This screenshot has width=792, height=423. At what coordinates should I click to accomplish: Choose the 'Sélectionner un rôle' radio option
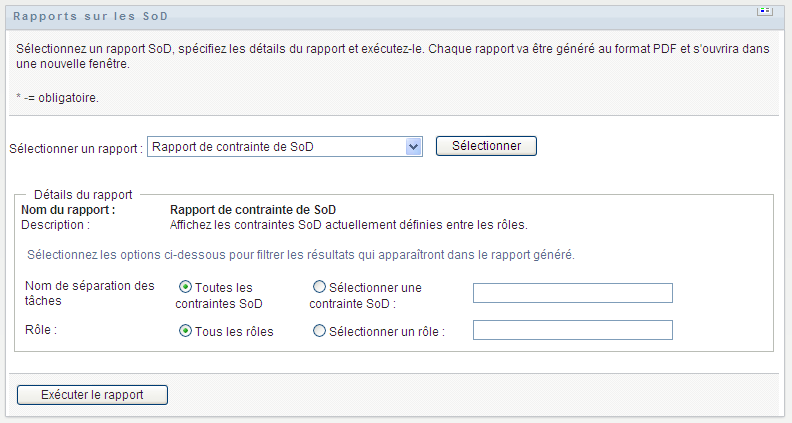(x=320, y=332)
